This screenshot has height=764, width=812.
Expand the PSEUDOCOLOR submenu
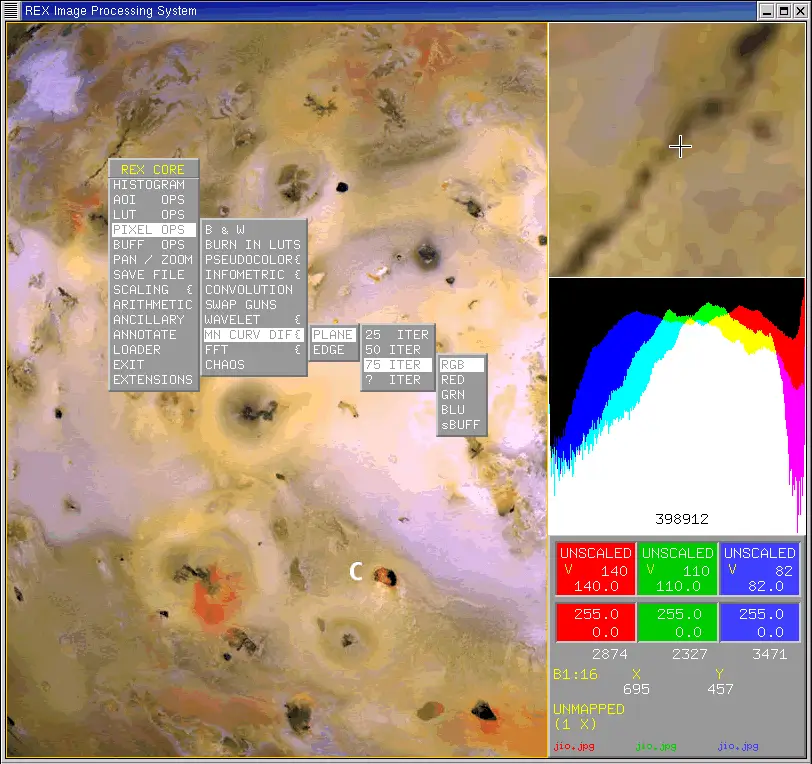tap(253, 260)
